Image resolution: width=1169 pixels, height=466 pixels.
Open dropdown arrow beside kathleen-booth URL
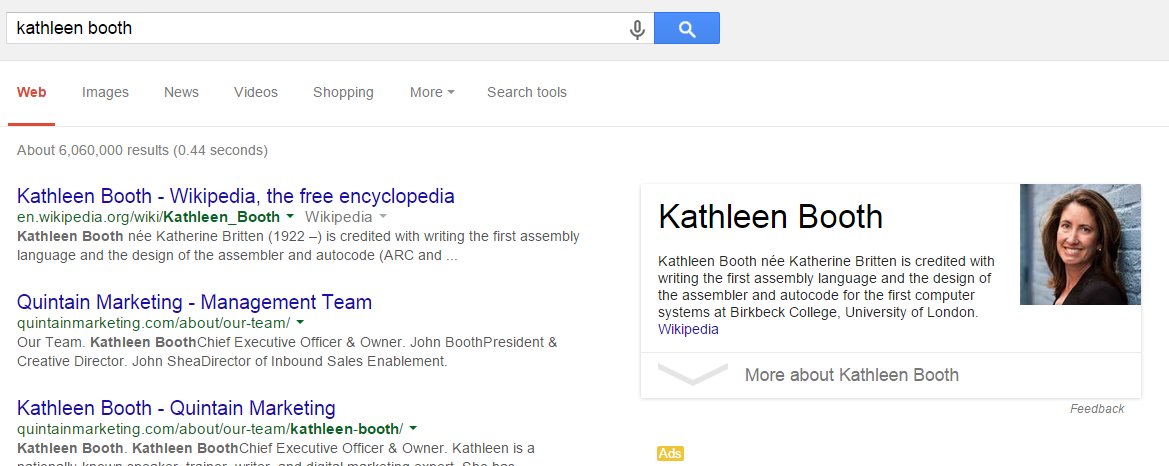413,429
